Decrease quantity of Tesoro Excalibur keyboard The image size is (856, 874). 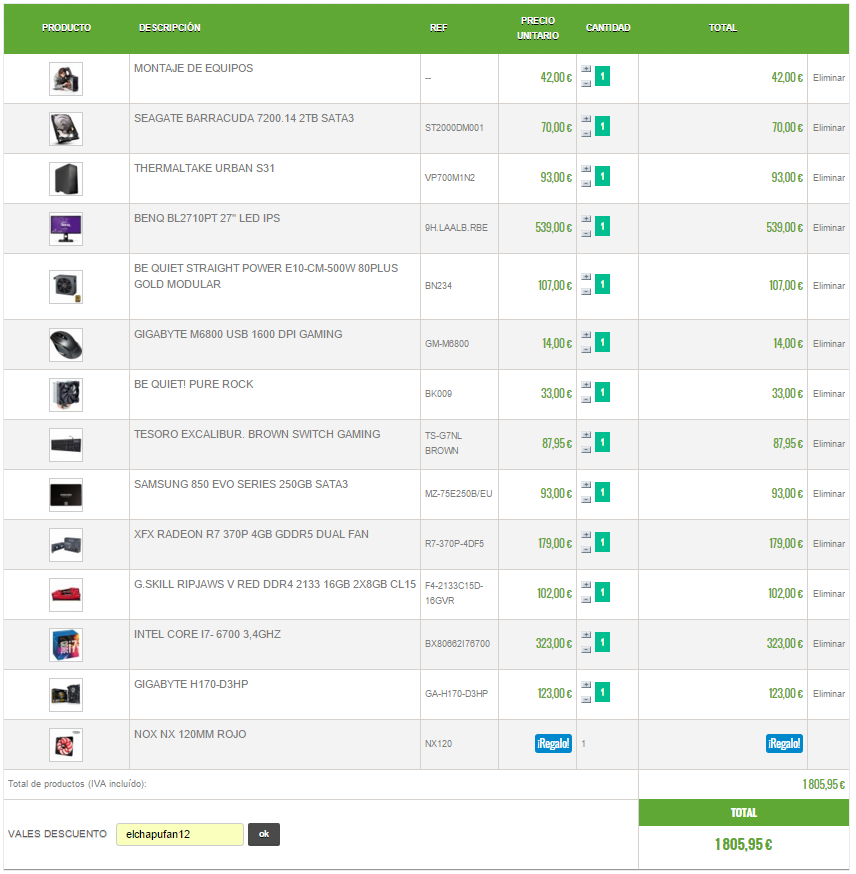[x=586, y=450]
